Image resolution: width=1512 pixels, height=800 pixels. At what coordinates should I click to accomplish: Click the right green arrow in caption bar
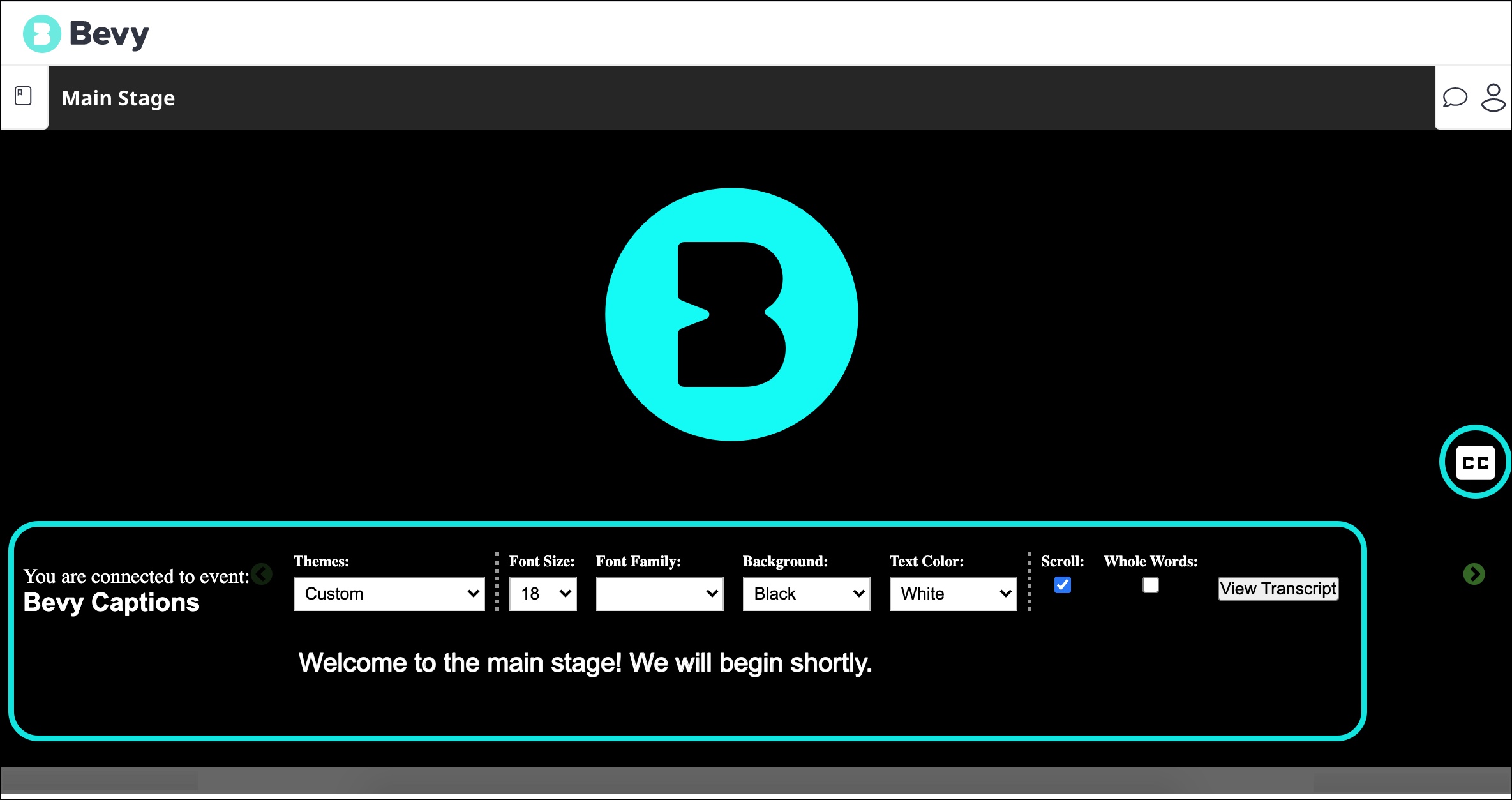click(x=1474, y=573)
